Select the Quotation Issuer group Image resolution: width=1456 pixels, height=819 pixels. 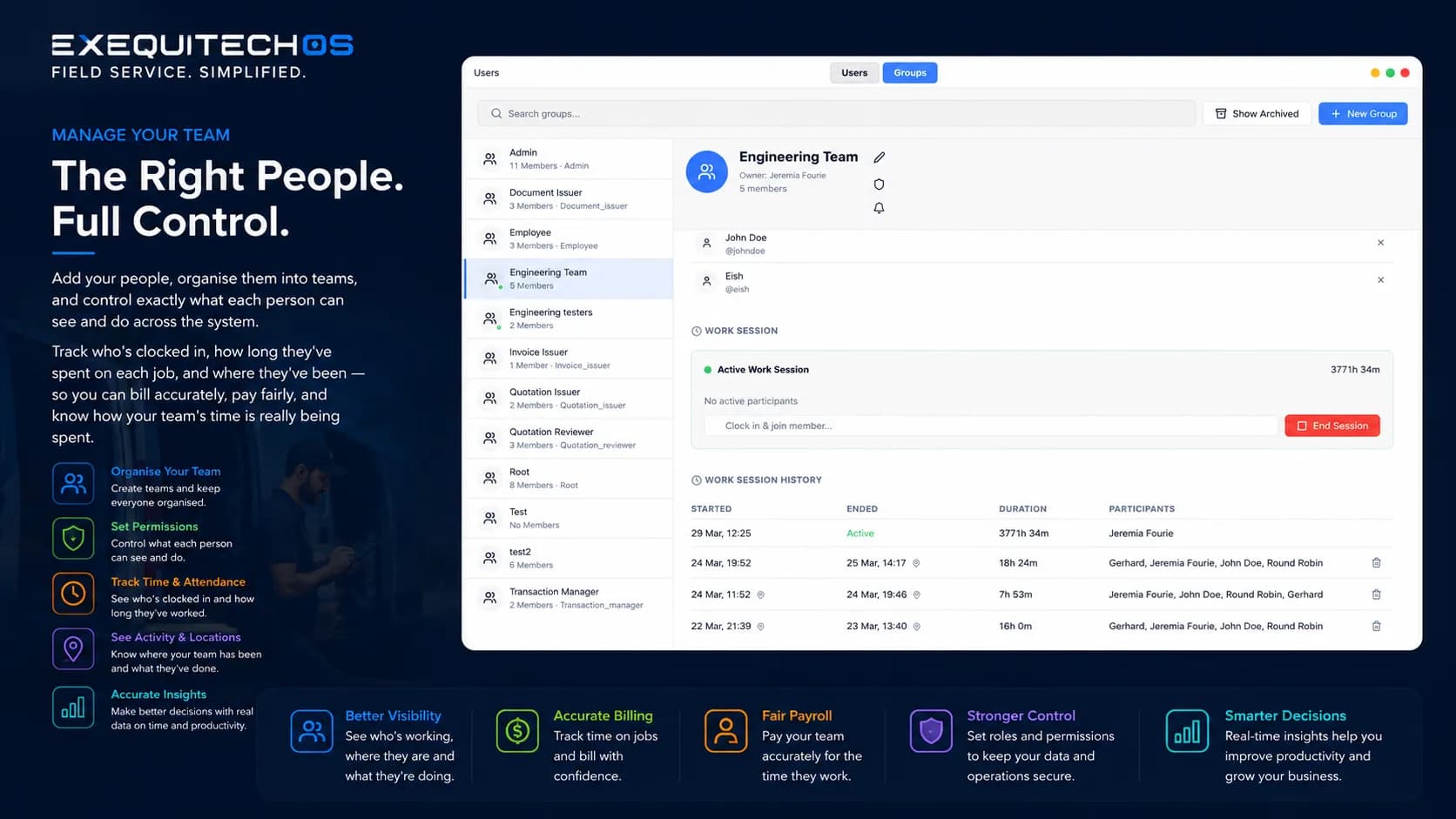[x=569, y=399]
